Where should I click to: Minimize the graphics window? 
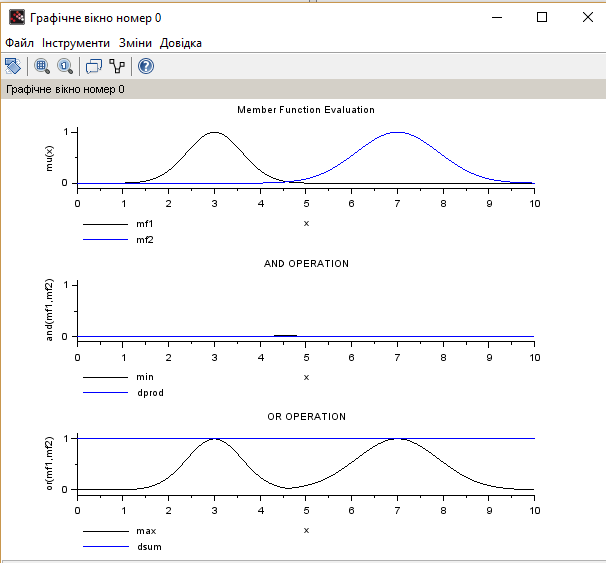pyautogui.click(x=497, y=17)
